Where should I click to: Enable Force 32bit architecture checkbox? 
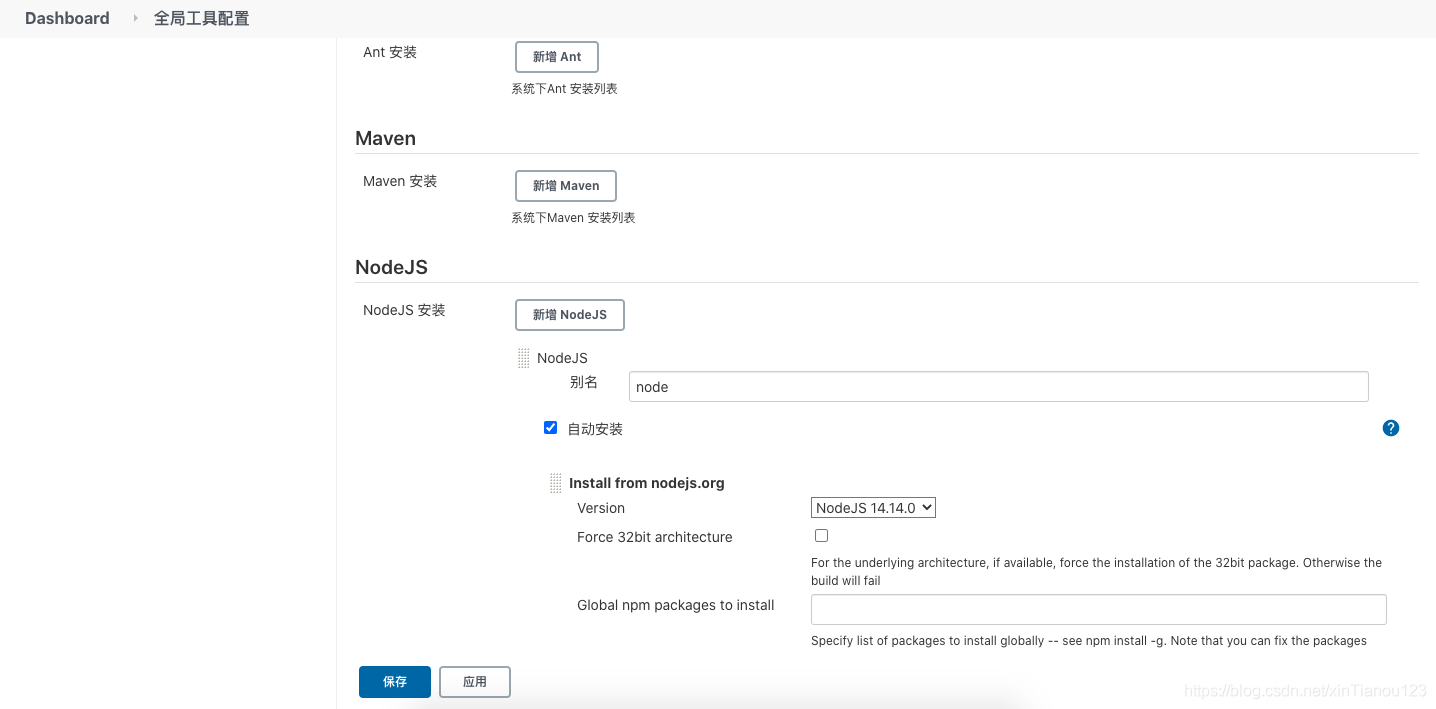tap(821, 536)
